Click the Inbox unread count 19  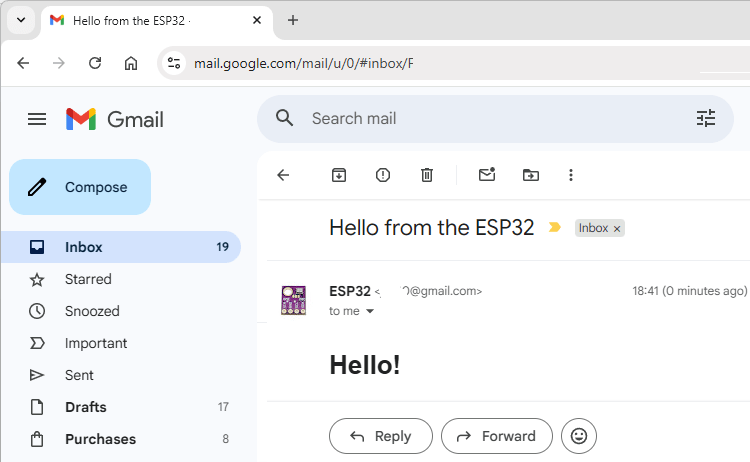click(x=222, y=247)
